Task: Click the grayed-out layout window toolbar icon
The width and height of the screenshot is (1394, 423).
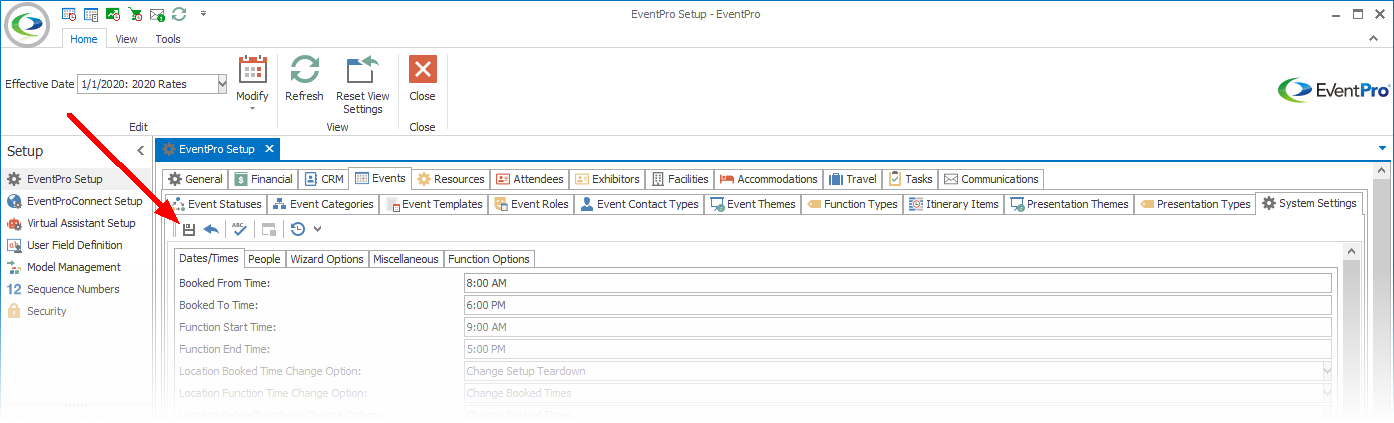Action: (x=268, y=229)
